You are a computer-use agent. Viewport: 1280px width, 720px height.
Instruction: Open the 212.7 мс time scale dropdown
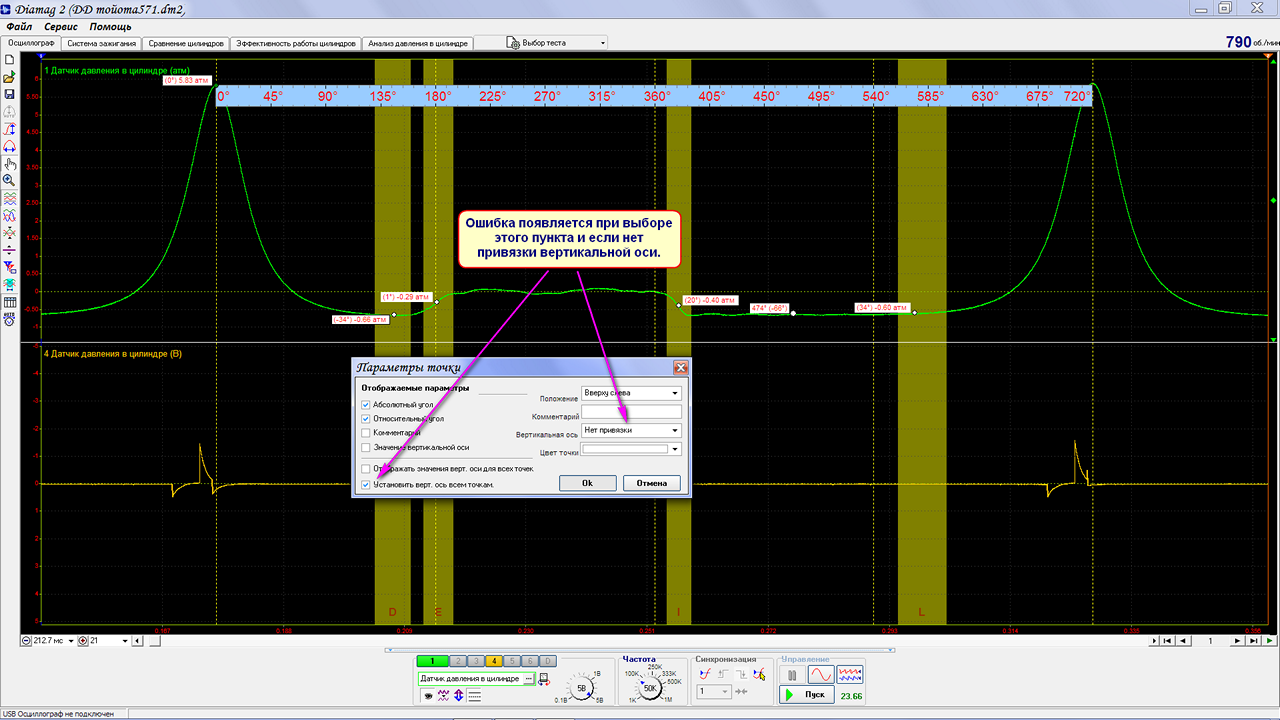click(72, 640)
